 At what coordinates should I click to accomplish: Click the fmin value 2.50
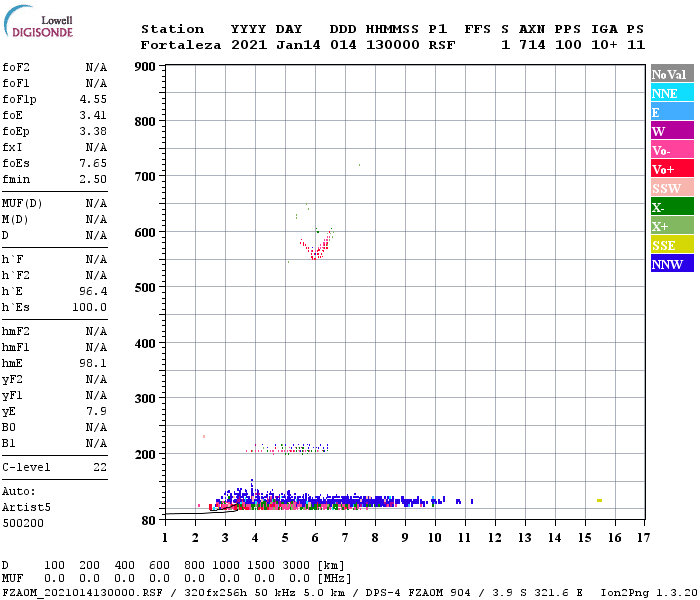click(93, 179)
